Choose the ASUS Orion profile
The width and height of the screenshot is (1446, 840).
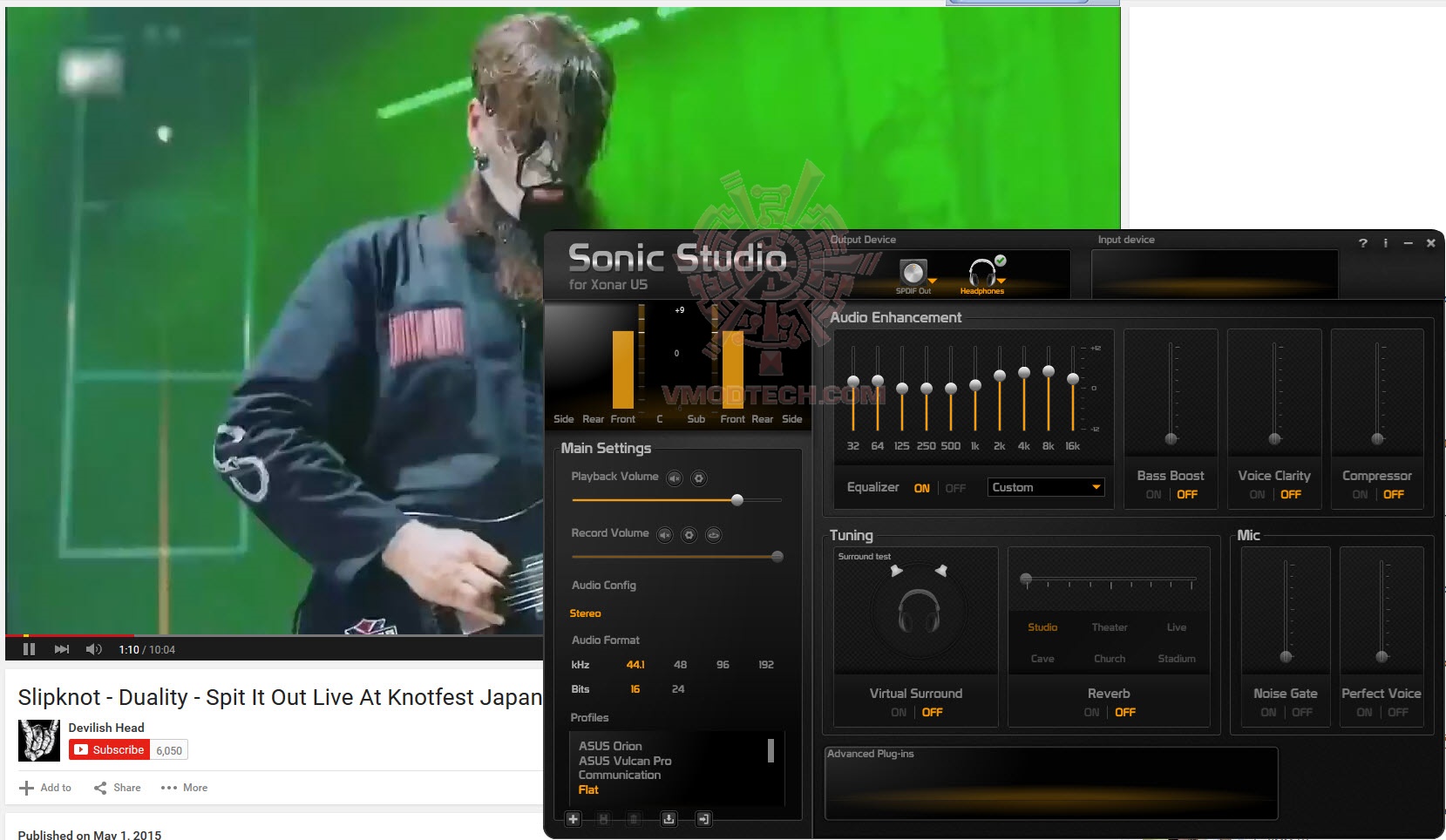pyautogui.click(x=610, y=746)
